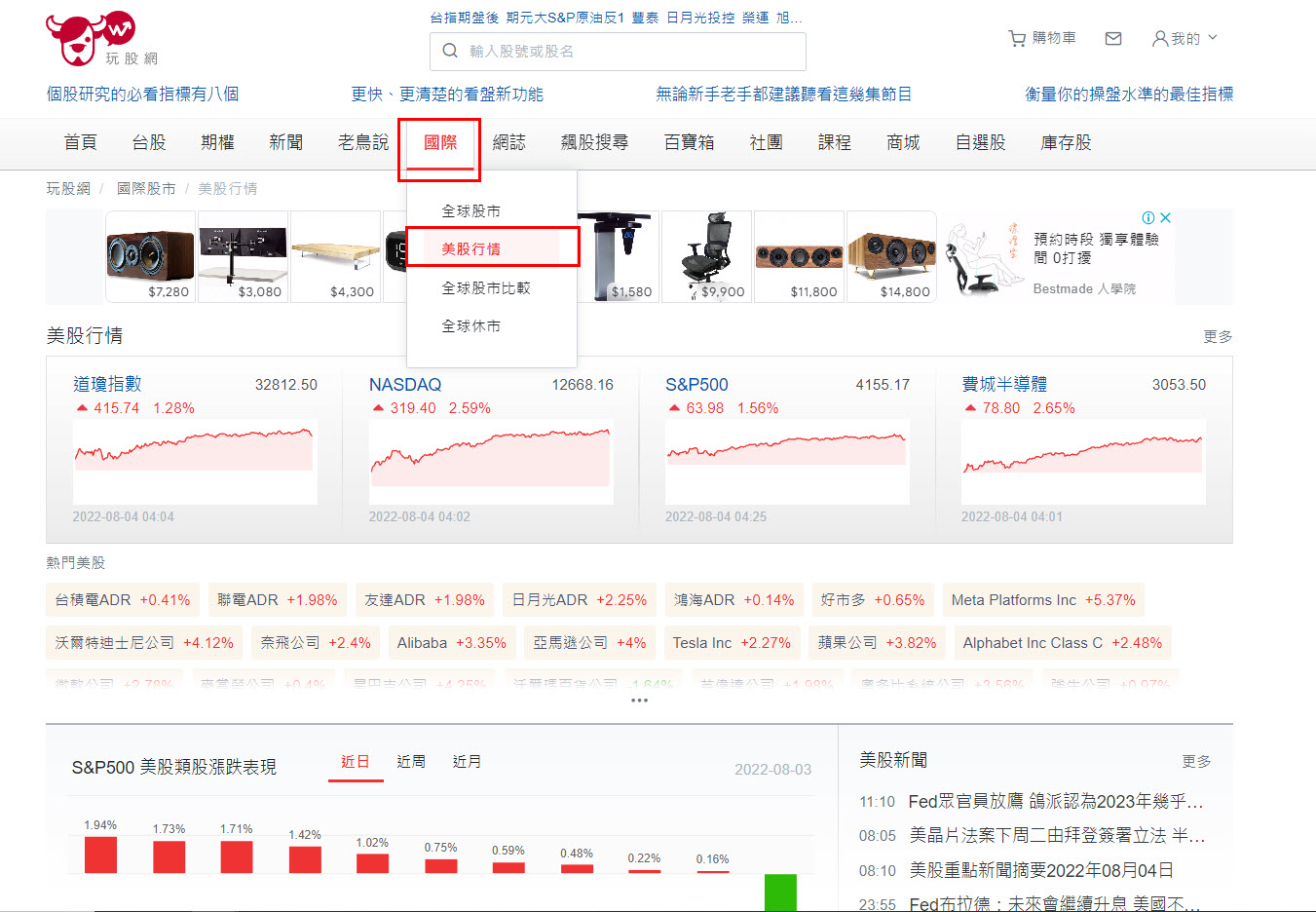Screen dimensions: 1316x912
Task: Click the search magnifier icon
Action: click(x=449, y=51)
